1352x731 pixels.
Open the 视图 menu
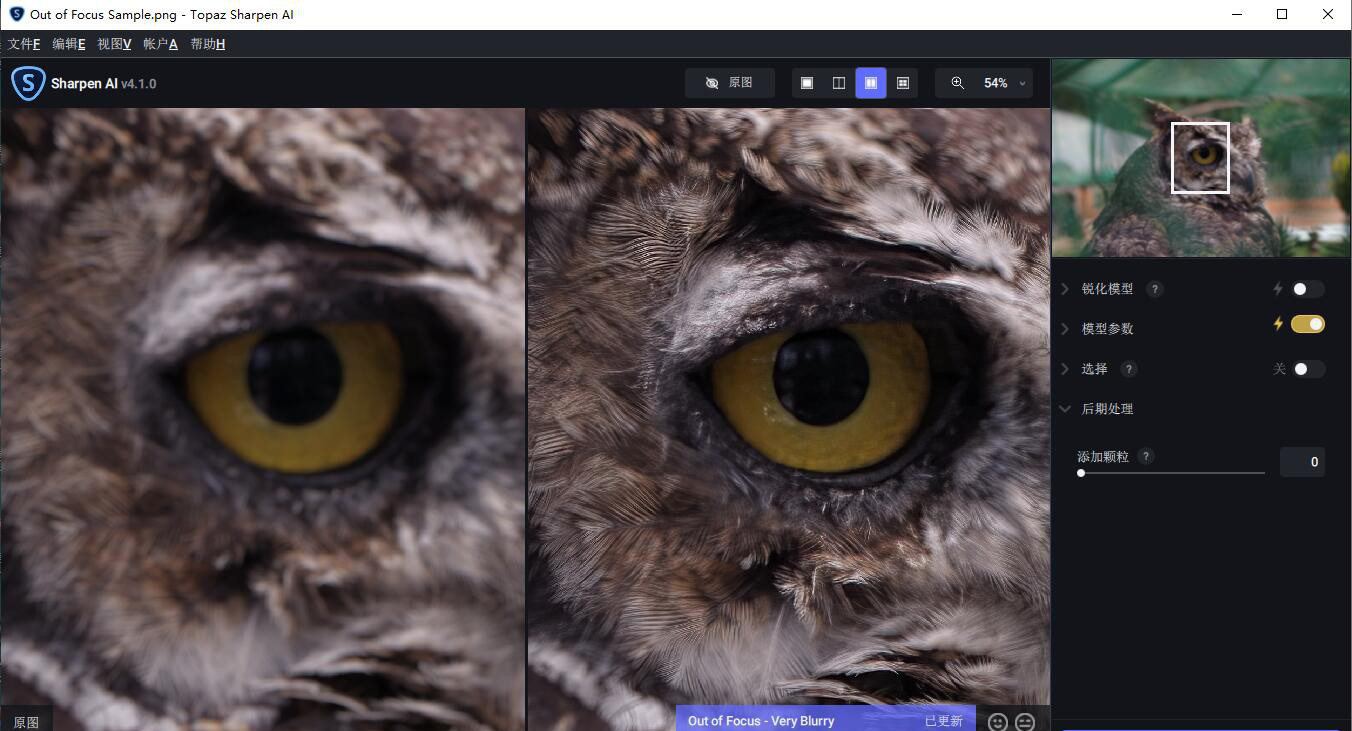coord(114,44)
